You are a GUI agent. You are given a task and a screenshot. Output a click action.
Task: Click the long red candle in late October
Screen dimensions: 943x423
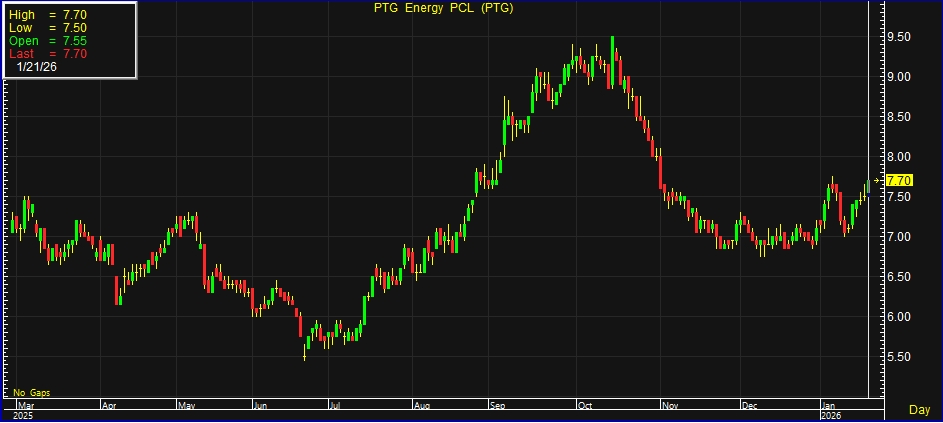click(660, 172)
